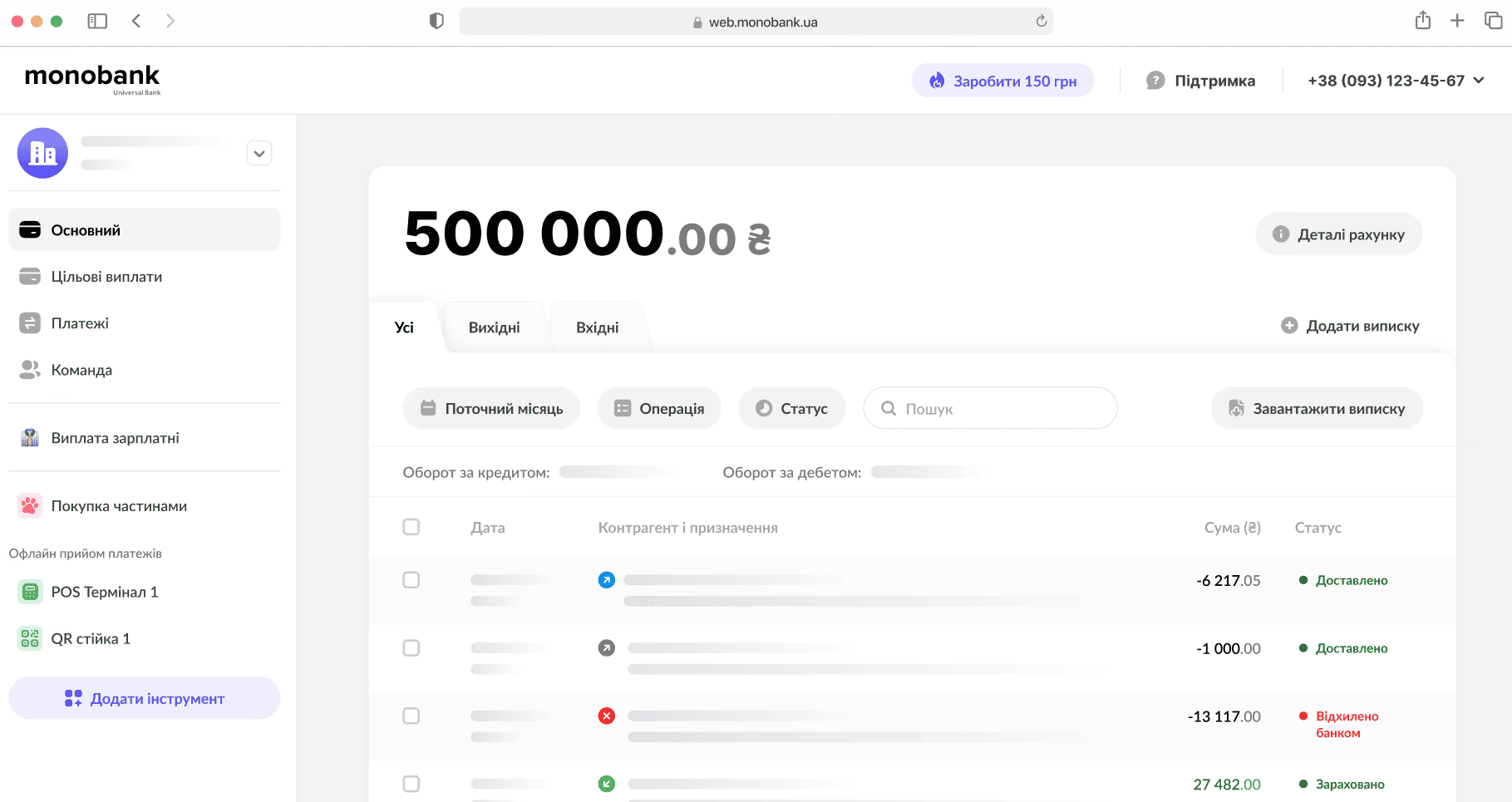Viewport: 1512px width, 802px height.
Task: Switch to the Вхідні tab
Action: point(597,327)
